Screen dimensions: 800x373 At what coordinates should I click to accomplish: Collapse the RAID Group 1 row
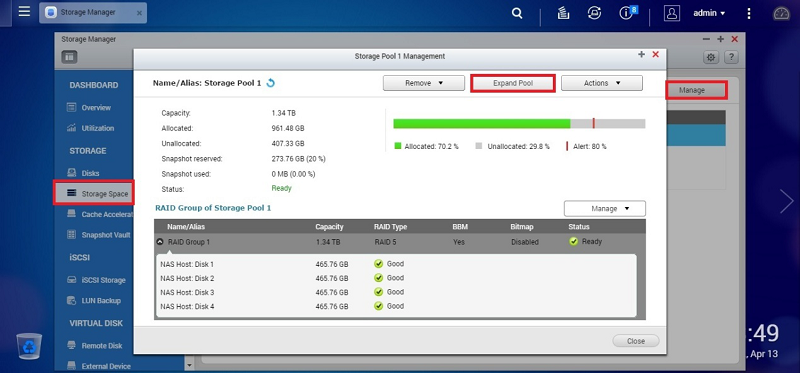160,242
